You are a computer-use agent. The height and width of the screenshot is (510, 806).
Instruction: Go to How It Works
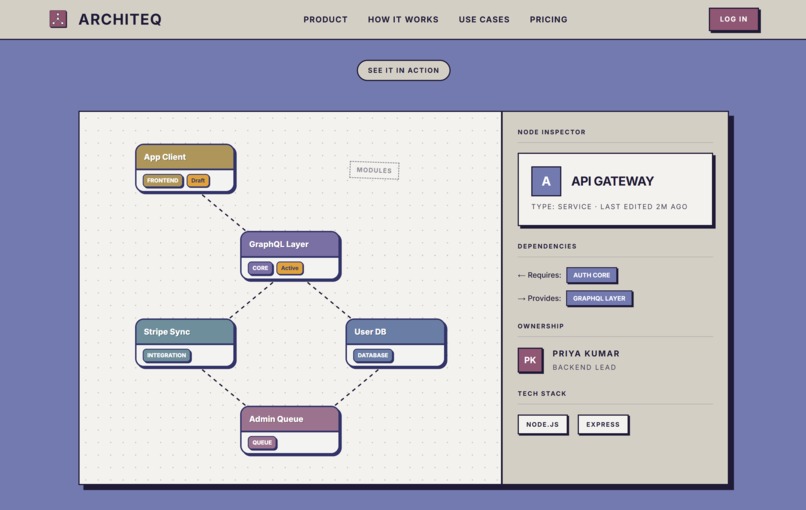(403, 20)
